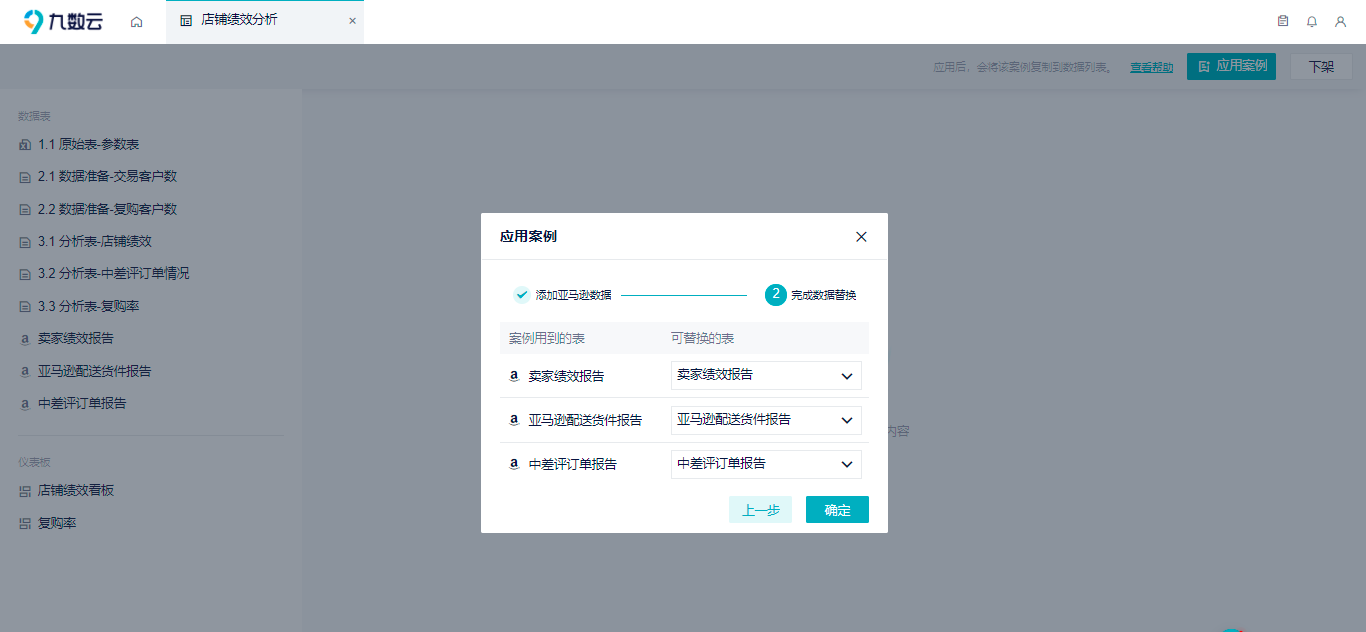This screenshot has height=632, width=1366.
Task: Select 卖家绩效报告 in sidebar list
Action: point(76,338)
